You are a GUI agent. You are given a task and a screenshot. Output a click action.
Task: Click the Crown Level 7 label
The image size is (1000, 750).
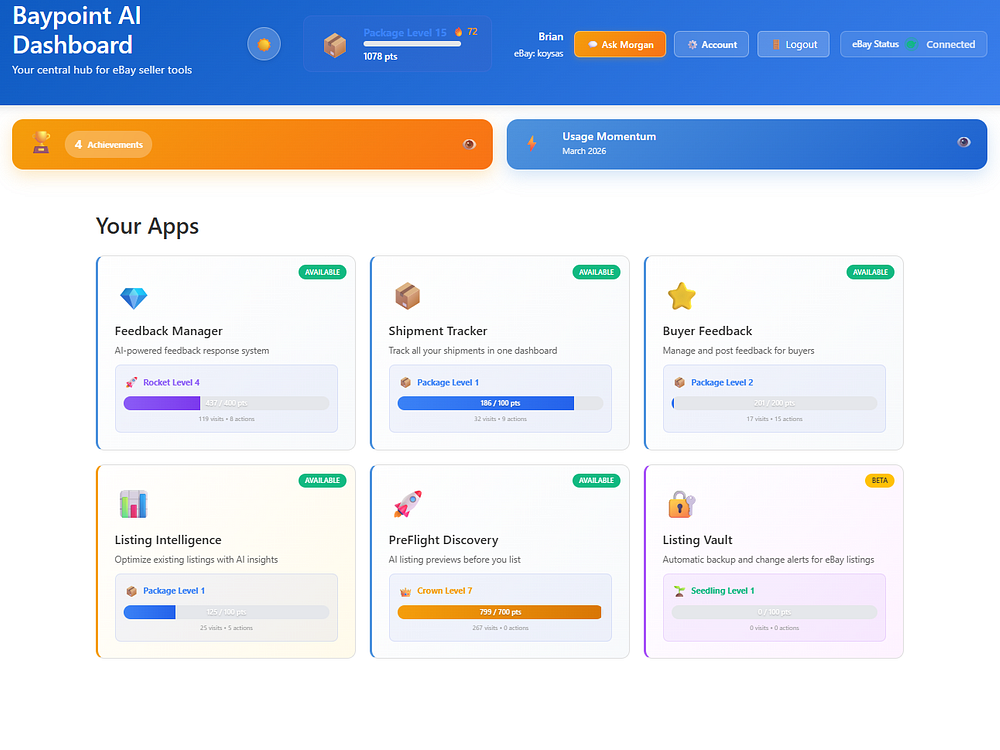445,591
